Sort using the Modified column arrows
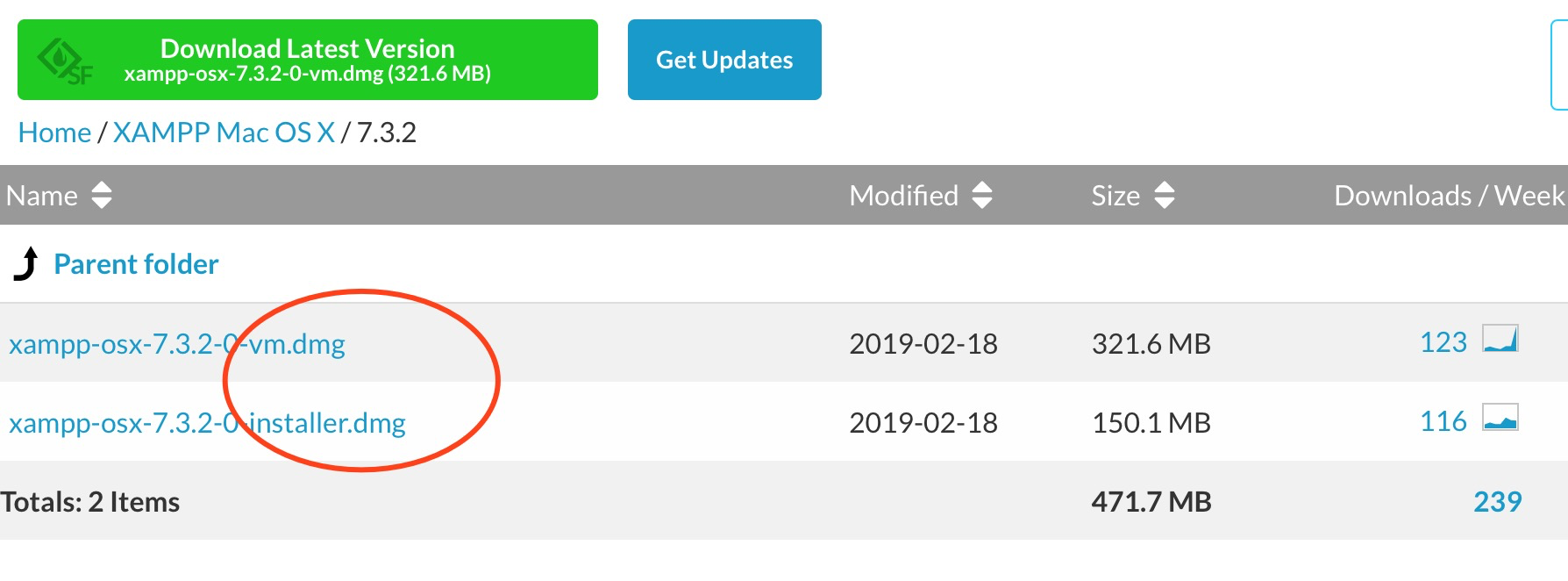Image resolution: width=1568 pixels, height=581 pixels. coord(982,195)
